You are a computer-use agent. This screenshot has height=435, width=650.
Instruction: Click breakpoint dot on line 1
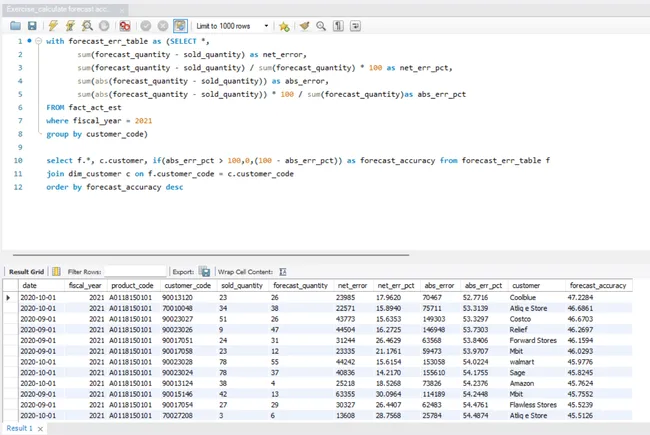tap(29, 41)
